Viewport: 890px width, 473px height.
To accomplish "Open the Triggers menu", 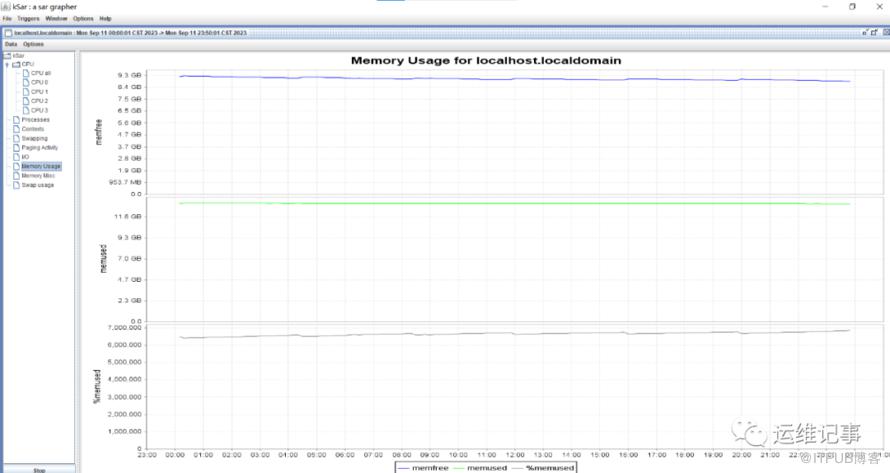I will point(28,19).
